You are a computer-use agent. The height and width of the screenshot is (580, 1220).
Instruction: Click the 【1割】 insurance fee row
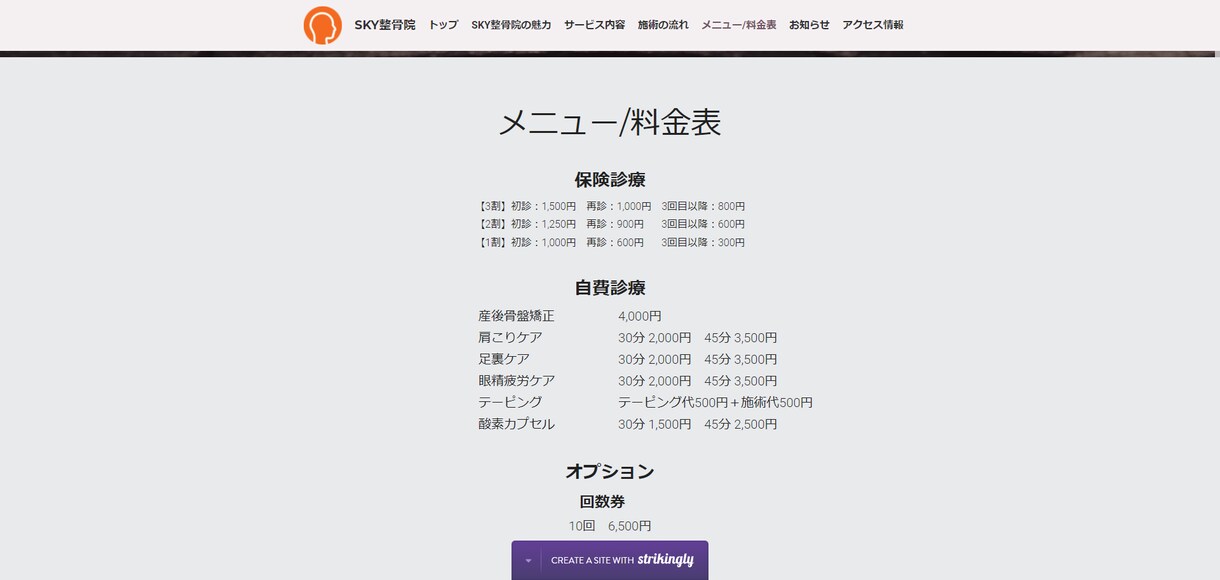tap(610, 242)
